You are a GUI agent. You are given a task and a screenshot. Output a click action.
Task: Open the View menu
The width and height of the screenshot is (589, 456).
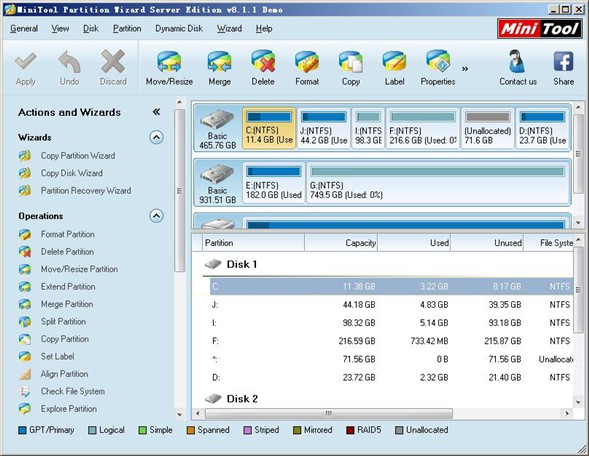click(x=60, y=29)
